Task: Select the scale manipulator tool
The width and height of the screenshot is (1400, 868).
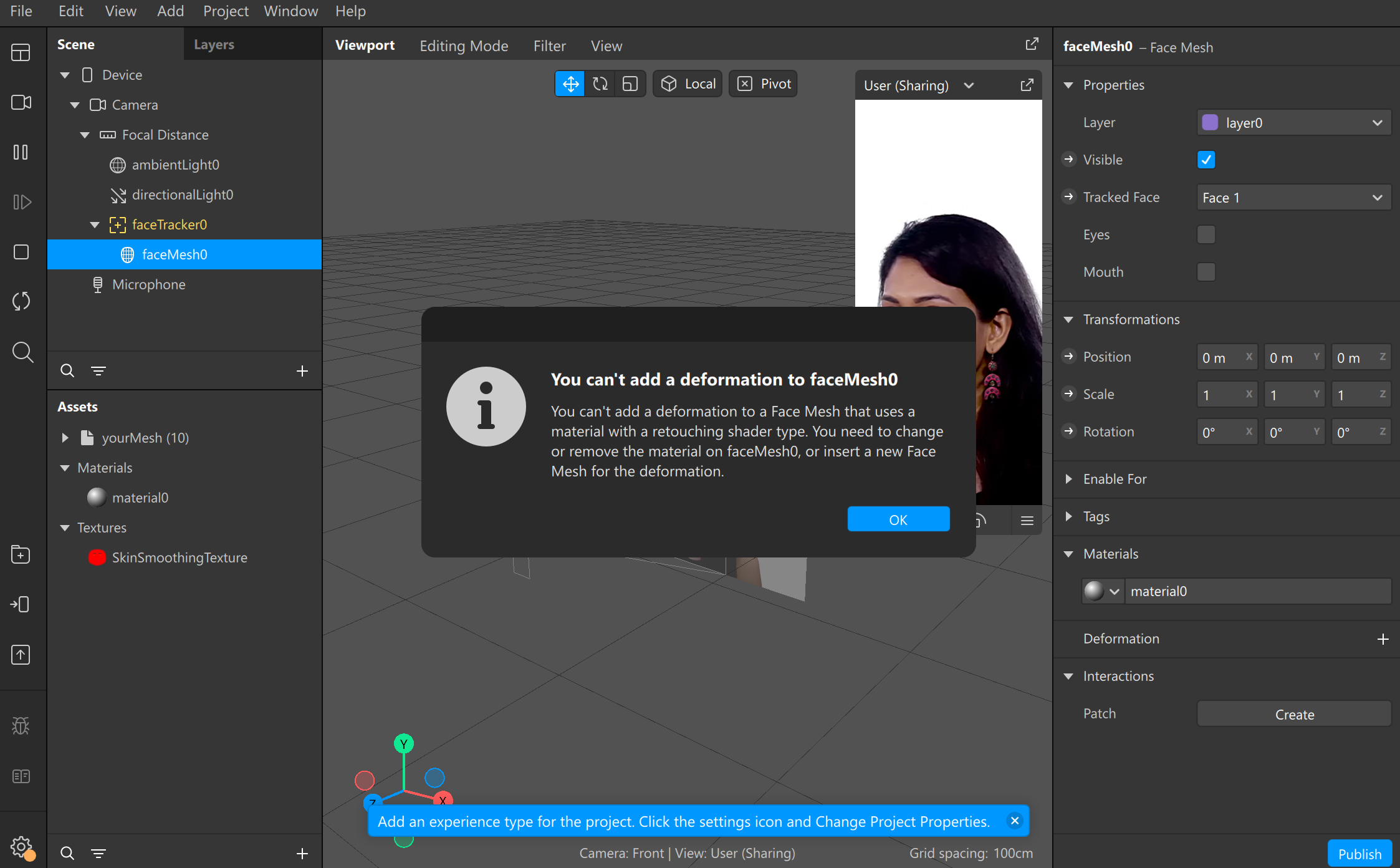Action: (630, 84)
